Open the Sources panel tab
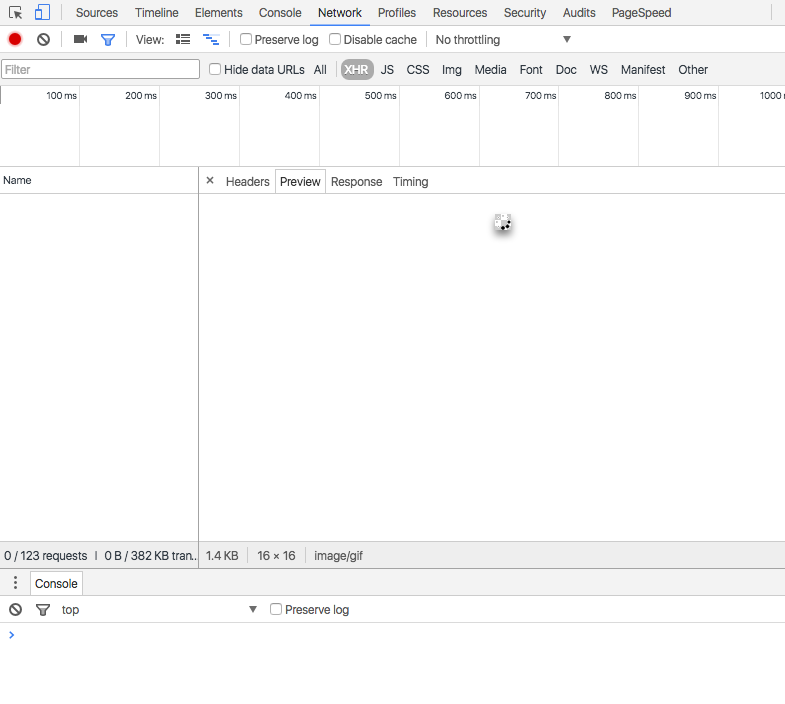Viewport: 785px width, 704px height. point(97,13)
